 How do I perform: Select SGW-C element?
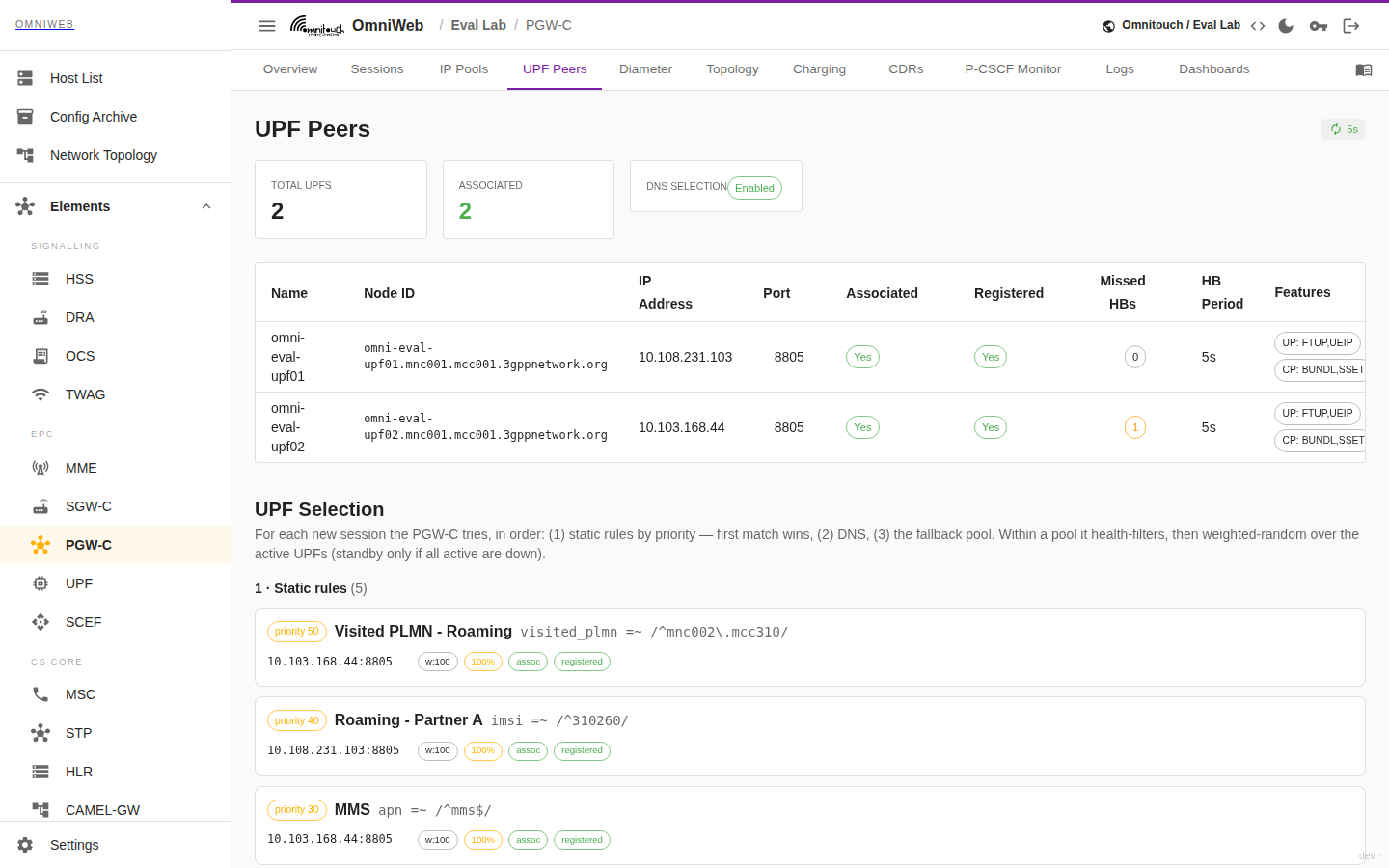(116, 506)
